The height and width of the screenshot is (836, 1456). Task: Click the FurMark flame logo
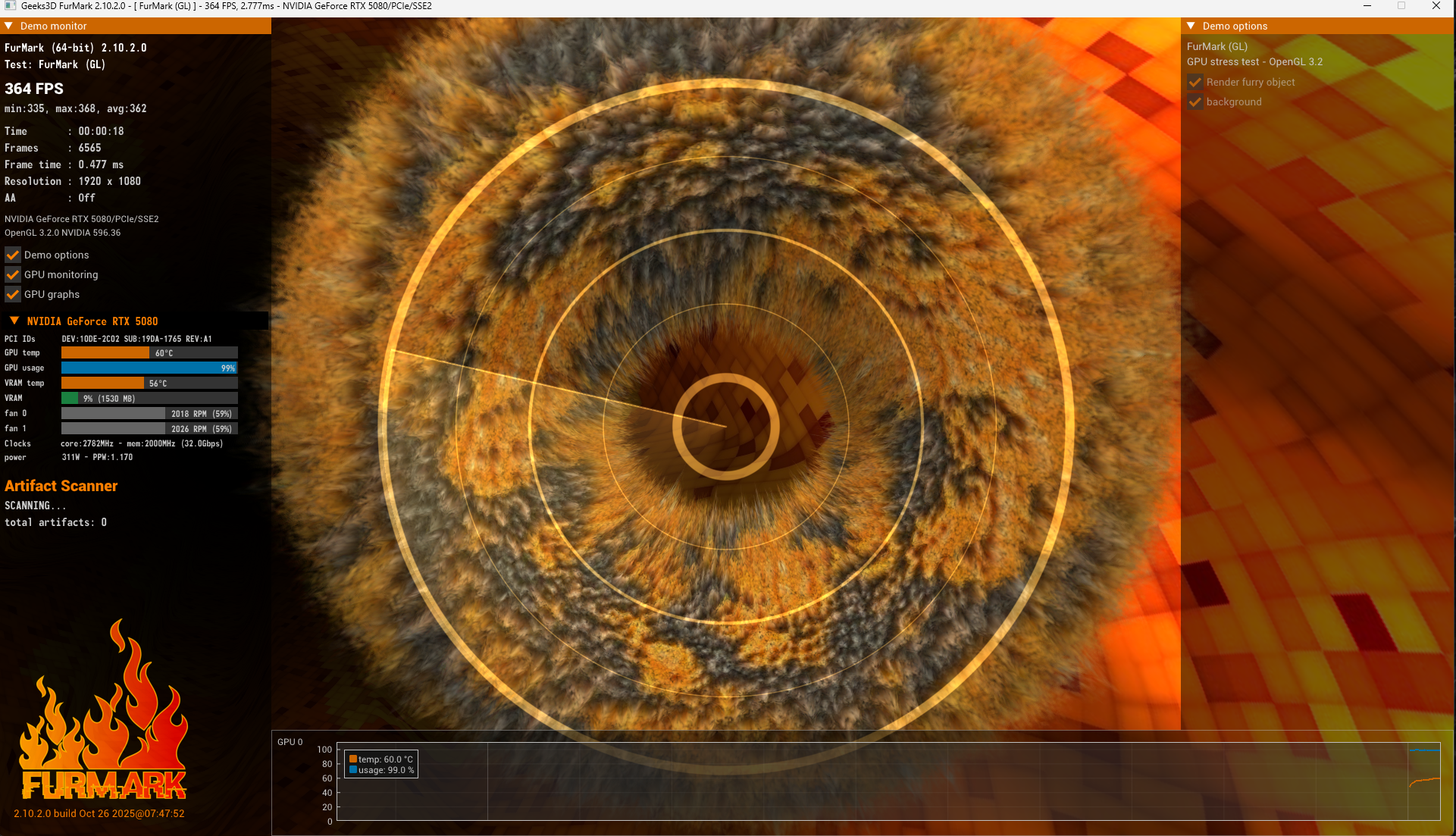(x=103, y=709)
